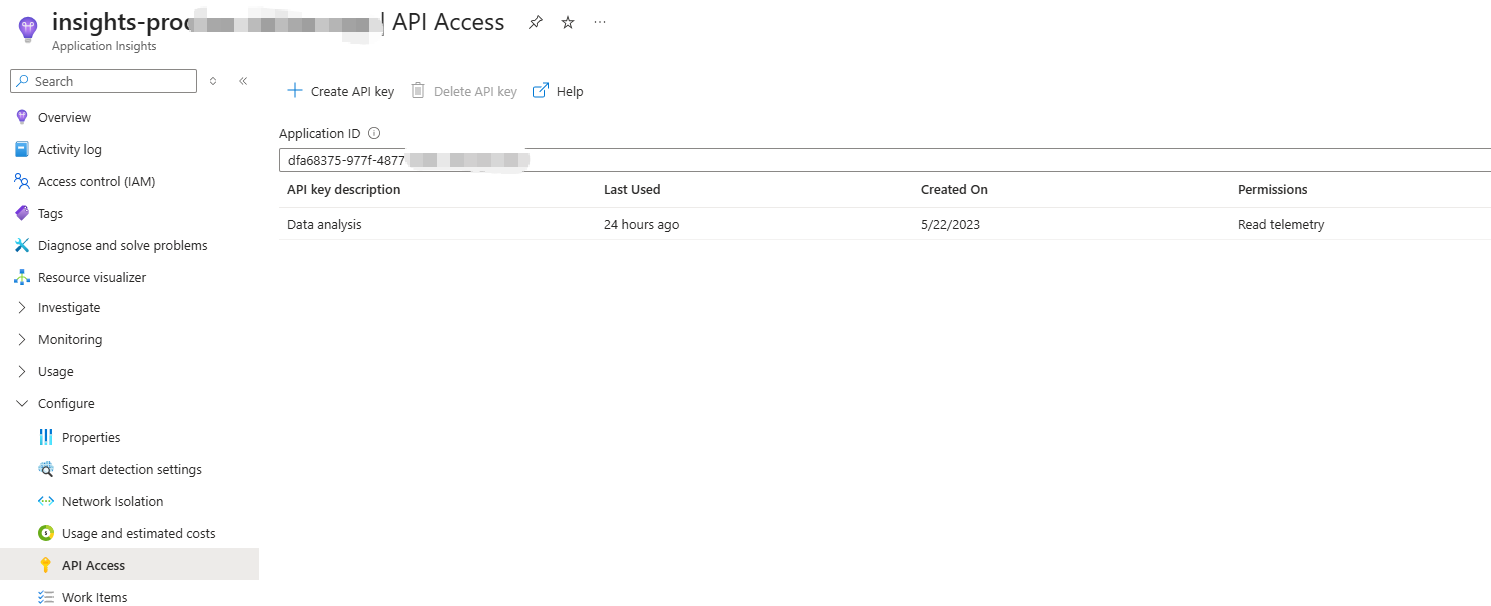Viewport: 1491px width, 606px height.
Task: Click the Application ID text field
Action: [x=884, y=160]
